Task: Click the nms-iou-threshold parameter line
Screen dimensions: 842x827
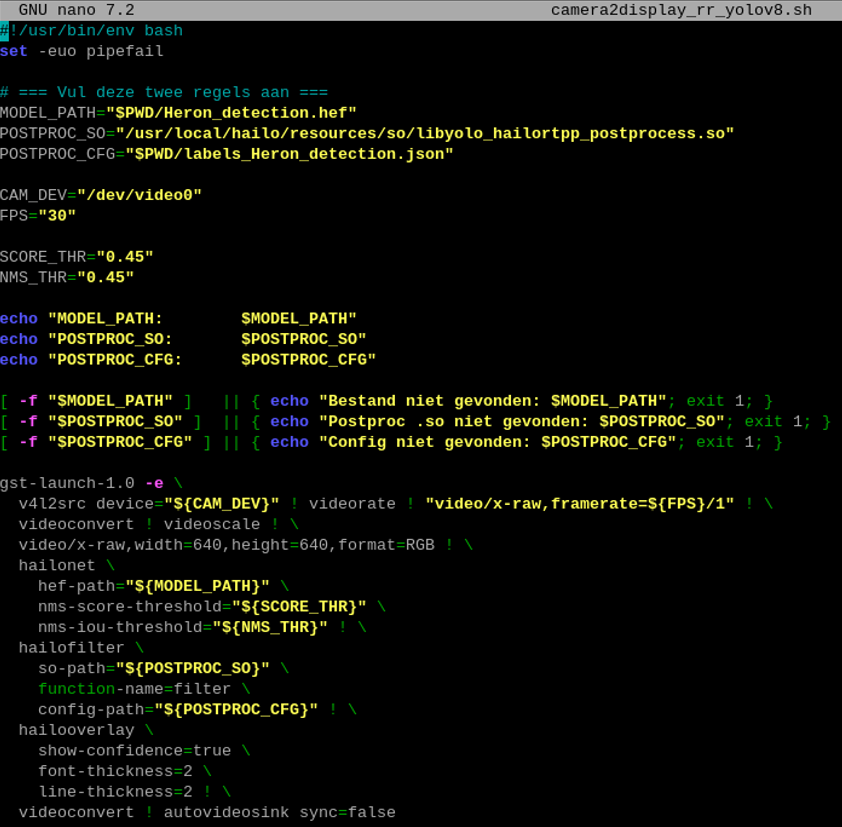Action: pyautogui.click(x=183, y=627)
